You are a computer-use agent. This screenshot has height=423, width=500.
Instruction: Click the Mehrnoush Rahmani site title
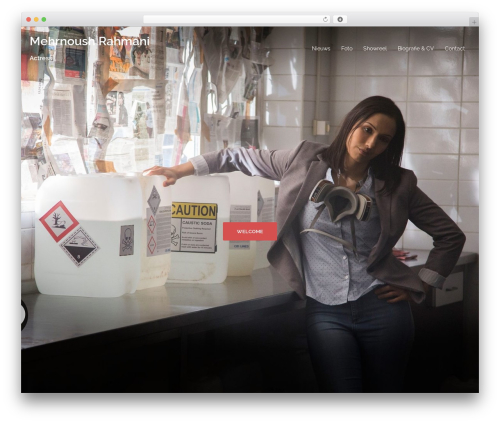coord(90,41)
